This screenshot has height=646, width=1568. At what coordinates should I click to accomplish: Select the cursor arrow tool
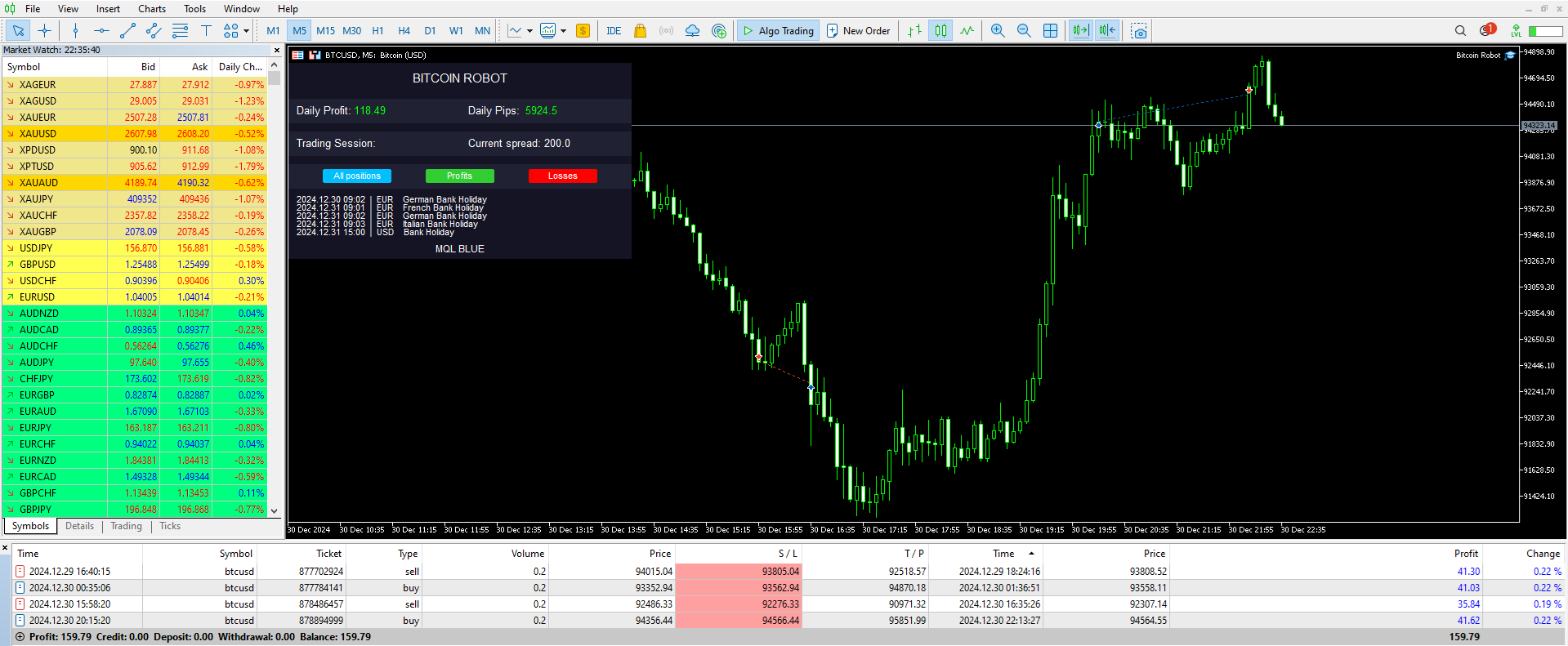click(18, 31)
